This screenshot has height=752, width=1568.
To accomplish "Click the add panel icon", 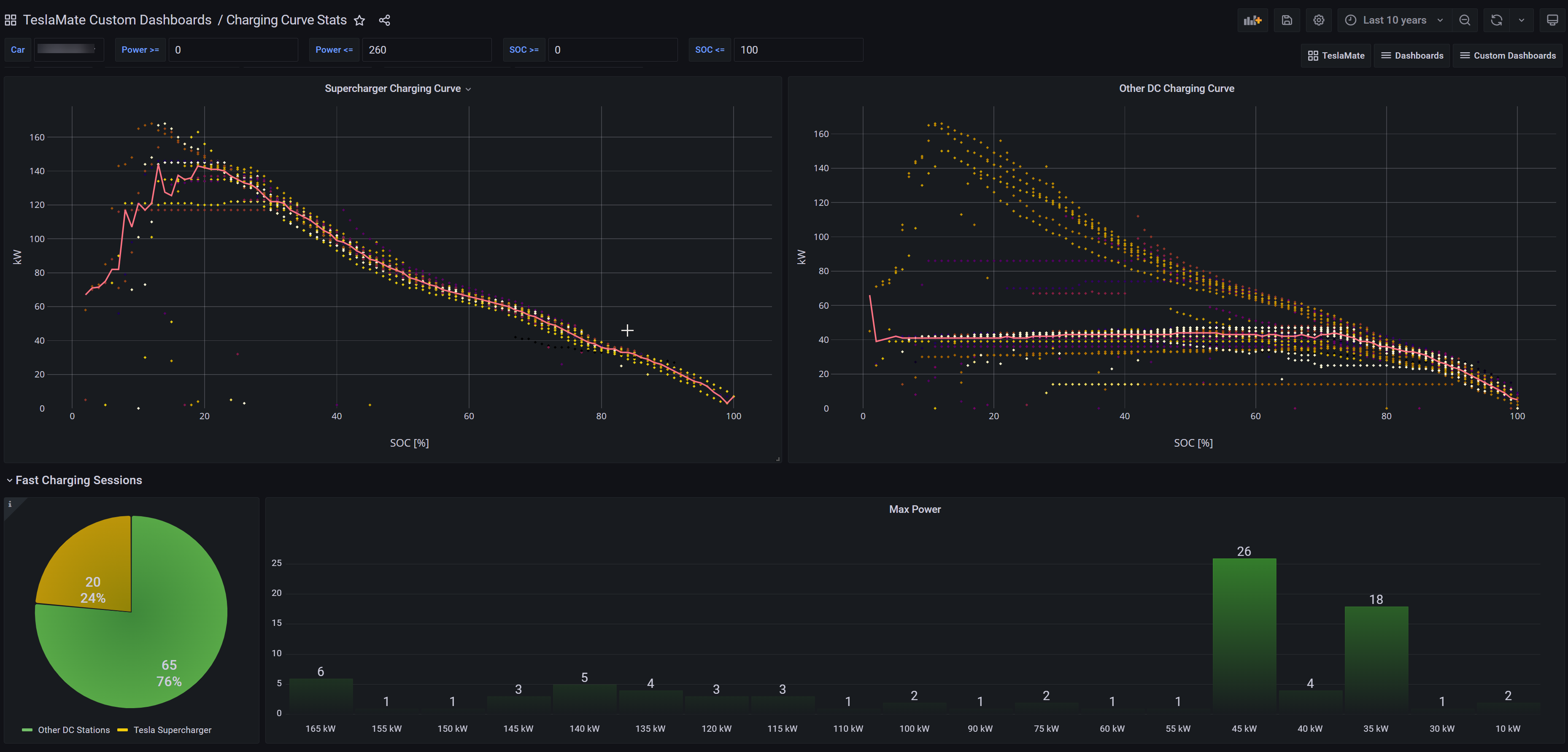I will [x=1252, y=20].
